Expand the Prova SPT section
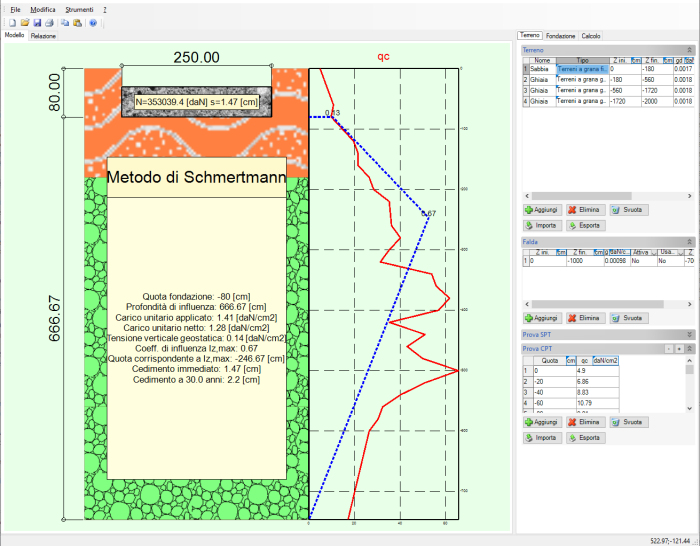 point(689,334)
